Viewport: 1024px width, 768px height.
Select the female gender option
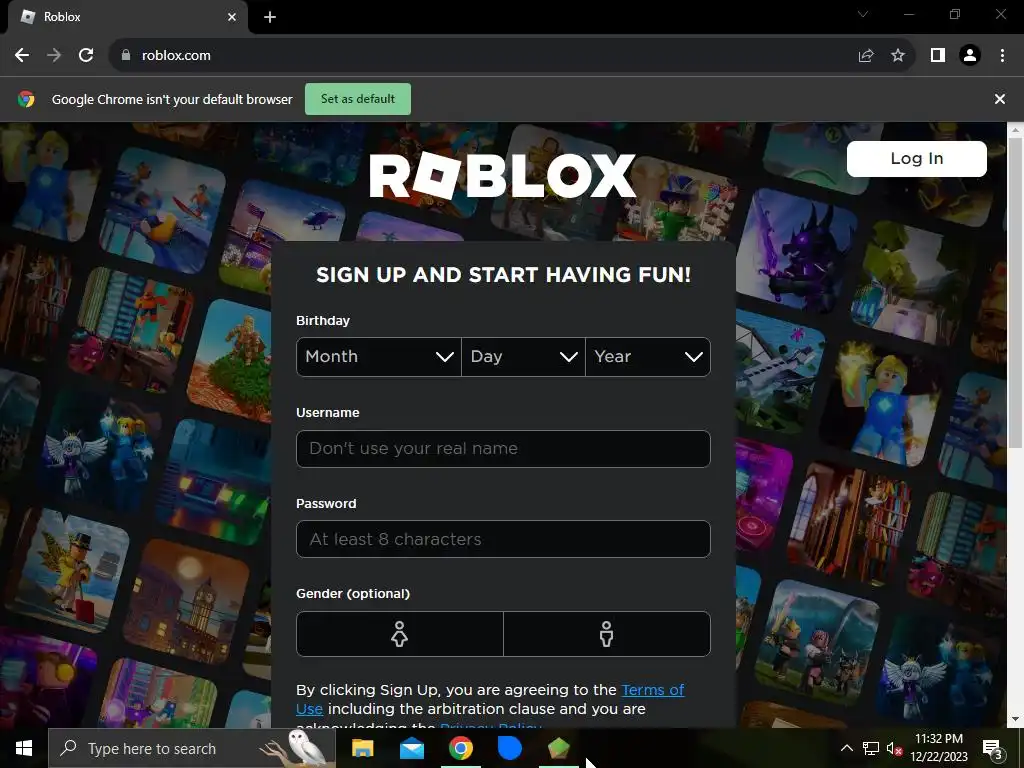(x=400, y=633)
